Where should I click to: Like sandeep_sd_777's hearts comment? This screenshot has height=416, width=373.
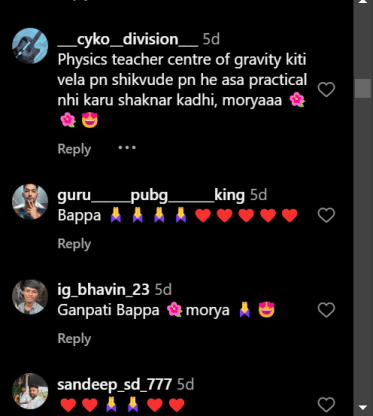pos(326,405)
